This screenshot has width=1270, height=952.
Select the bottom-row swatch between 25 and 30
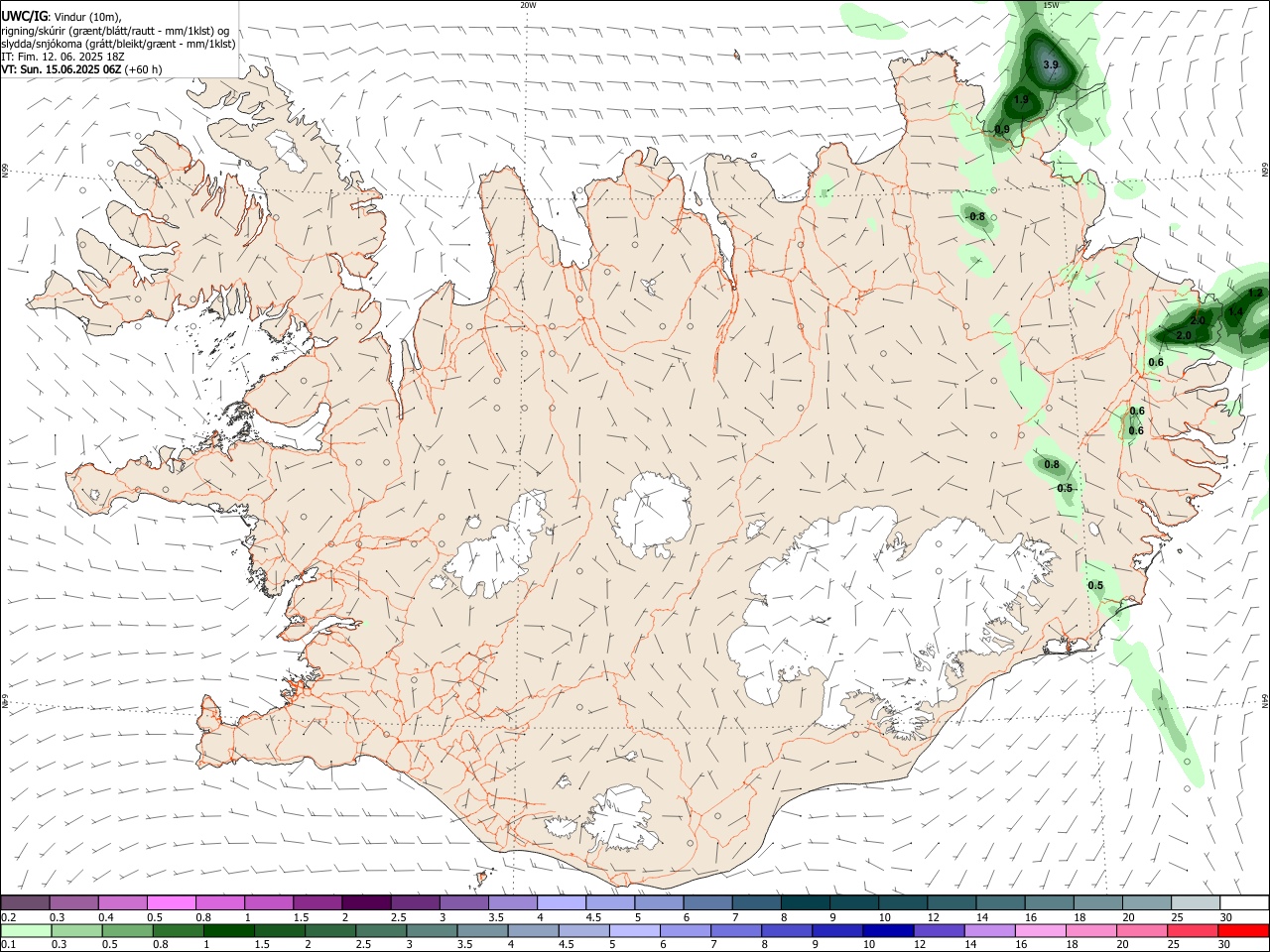coord(1193,930)
